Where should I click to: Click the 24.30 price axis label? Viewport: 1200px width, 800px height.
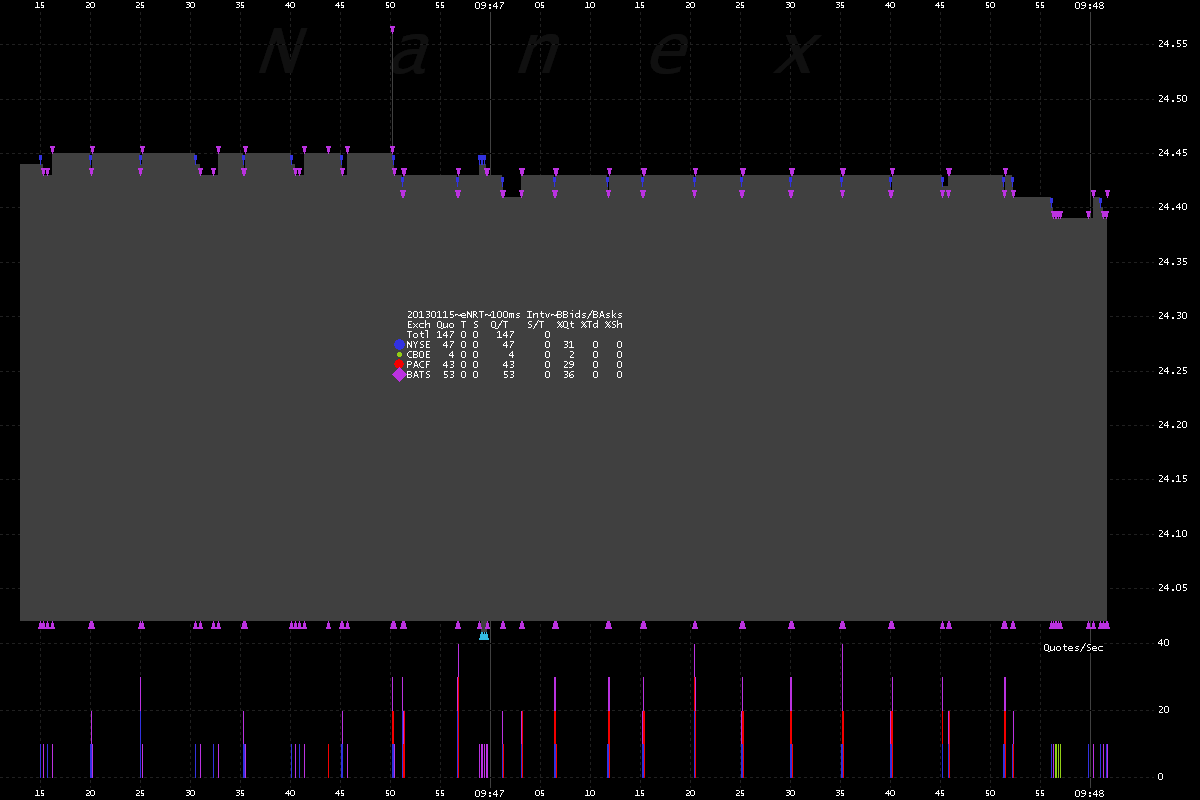click(x=1172, y=316)
